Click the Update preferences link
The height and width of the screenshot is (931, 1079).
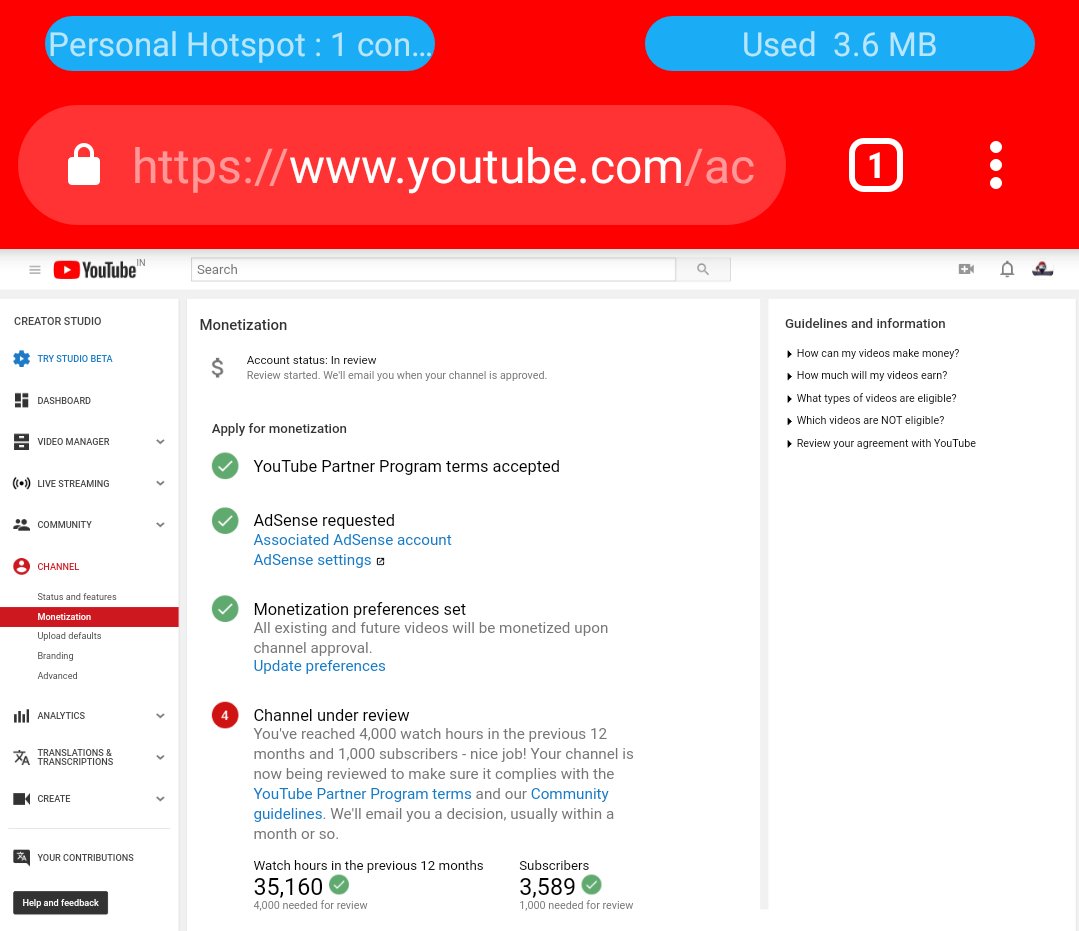point(319,666)
